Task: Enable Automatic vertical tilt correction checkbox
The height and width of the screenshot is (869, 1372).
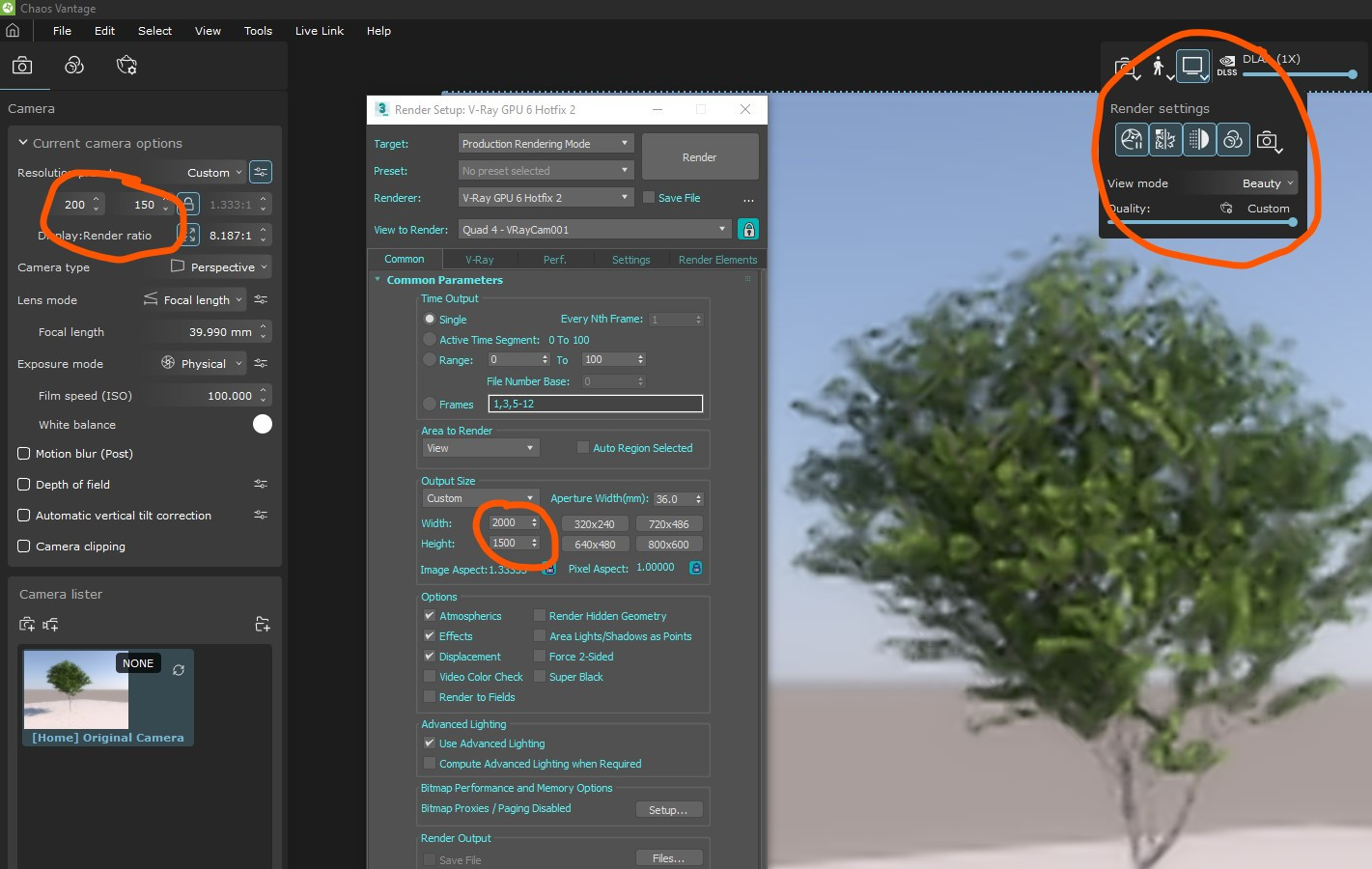Action: (24, 515)
